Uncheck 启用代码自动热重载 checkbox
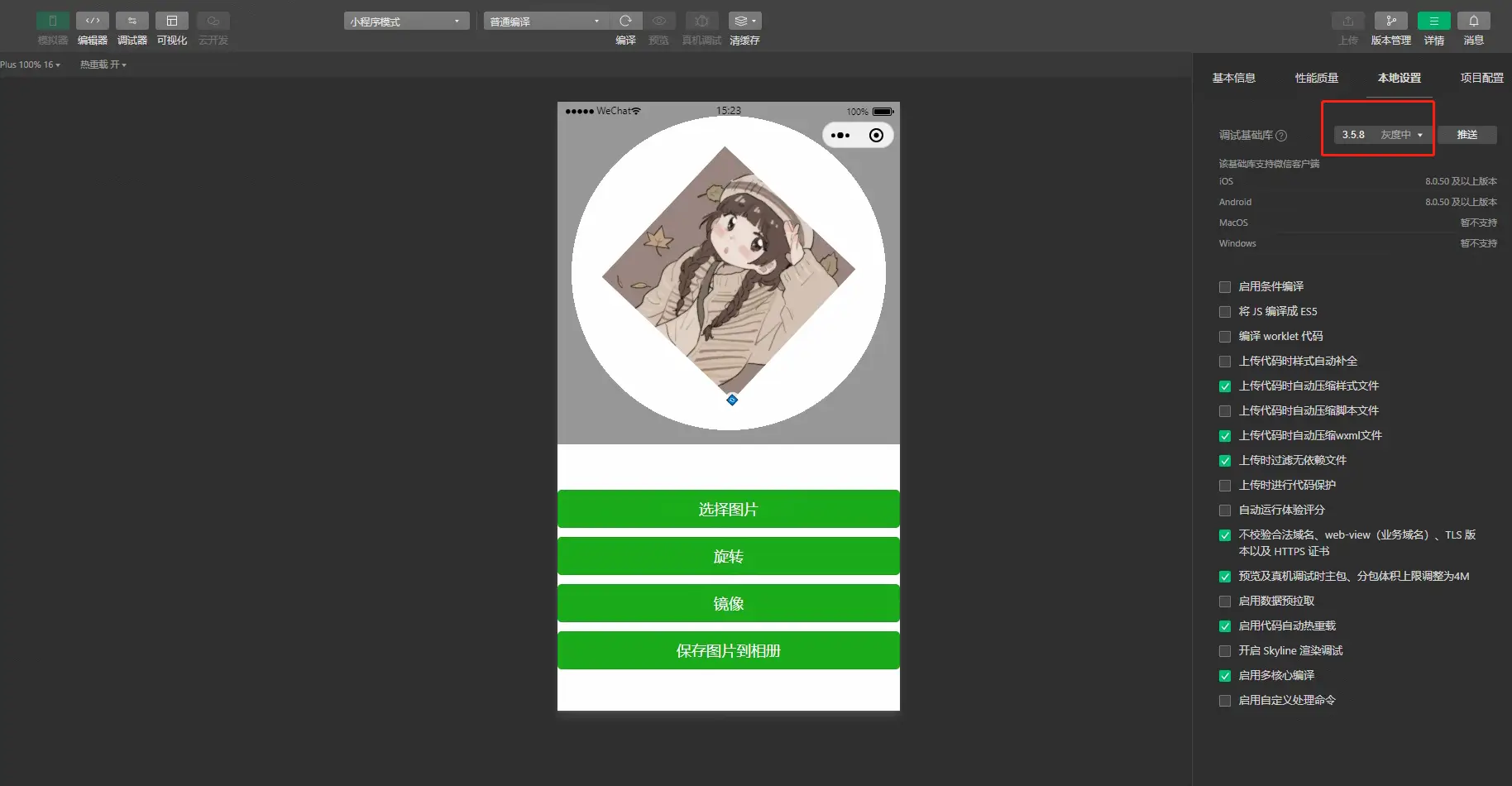This screenshot has height=786, width=1512. point(1225,626)
